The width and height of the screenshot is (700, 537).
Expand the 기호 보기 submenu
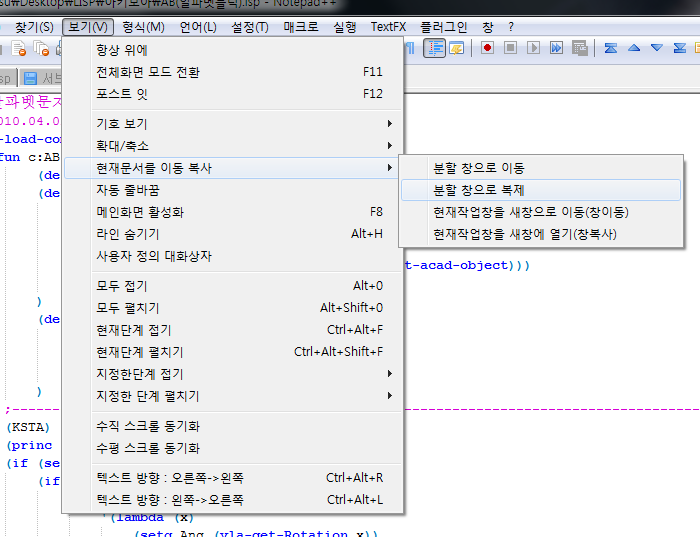click(x=233, y=124)
